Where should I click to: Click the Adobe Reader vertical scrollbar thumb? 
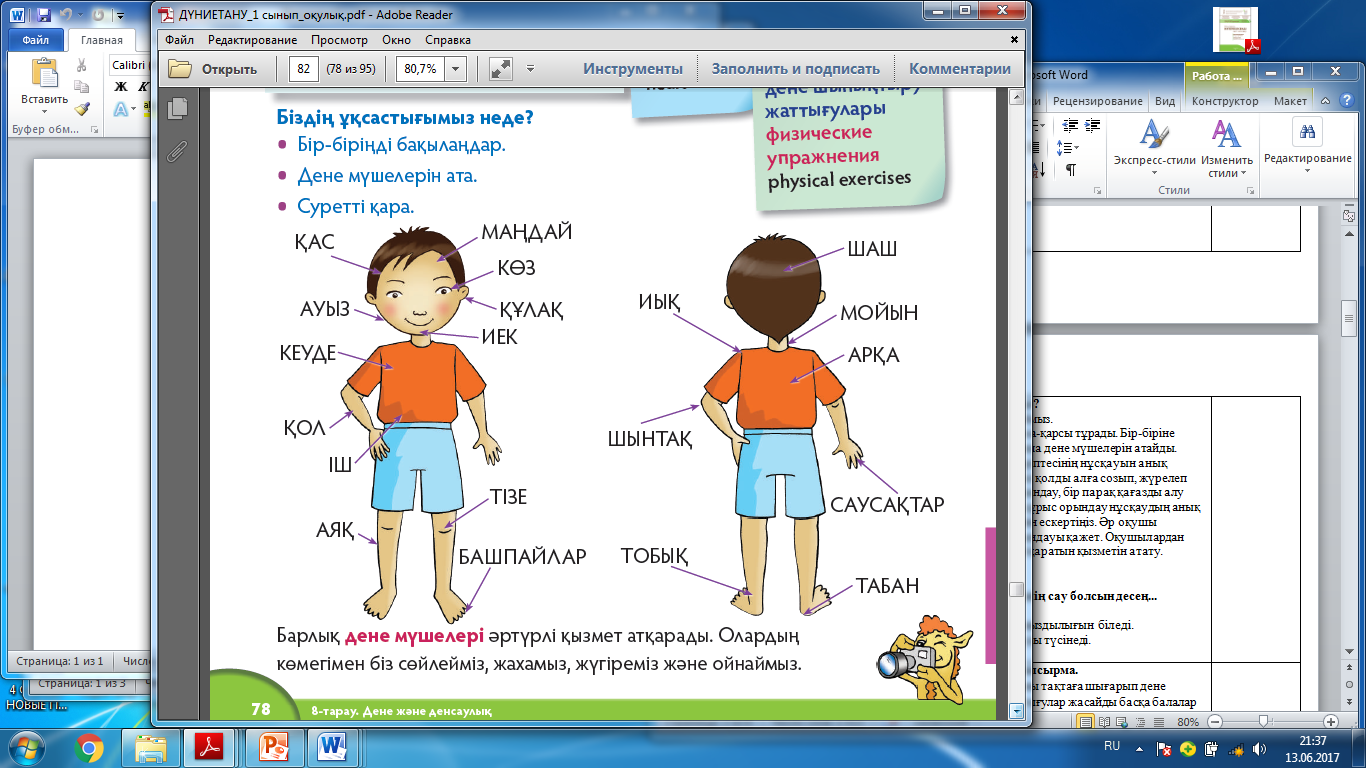tap(1016, 589)
